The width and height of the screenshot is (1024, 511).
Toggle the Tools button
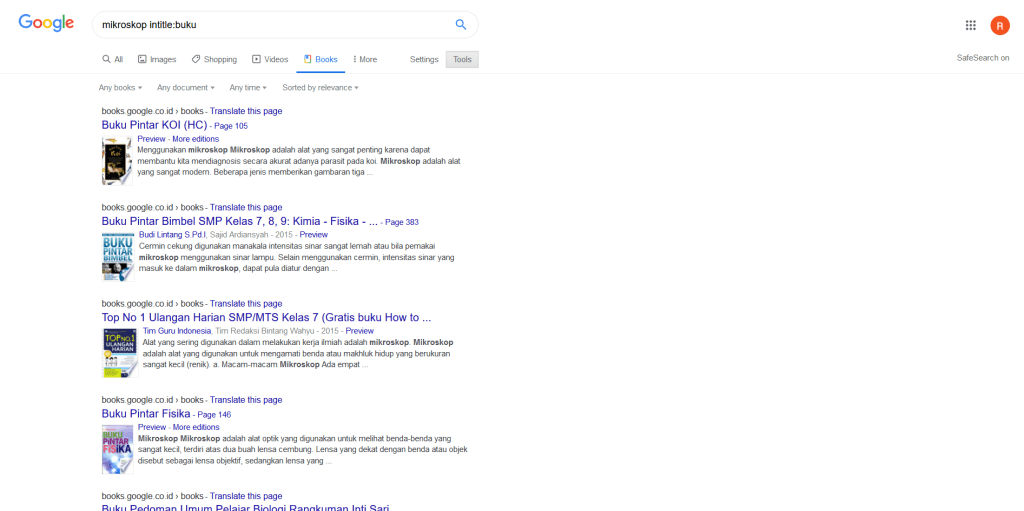tap(462, 59)
